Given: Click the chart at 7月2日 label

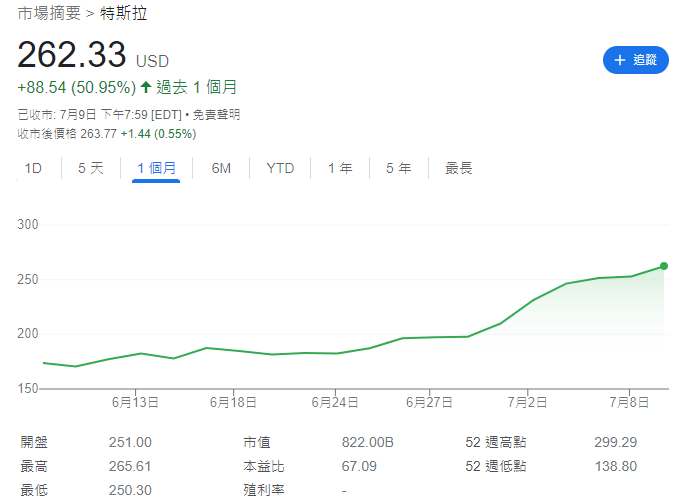Looking at the screenshot, I should (x=530, y=403).
